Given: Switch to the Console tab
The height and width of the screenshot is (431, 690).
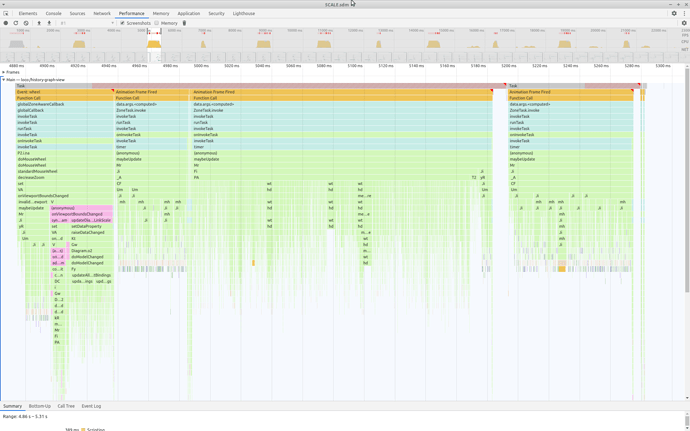Looking at the screenshot, I should click(54, 14).
